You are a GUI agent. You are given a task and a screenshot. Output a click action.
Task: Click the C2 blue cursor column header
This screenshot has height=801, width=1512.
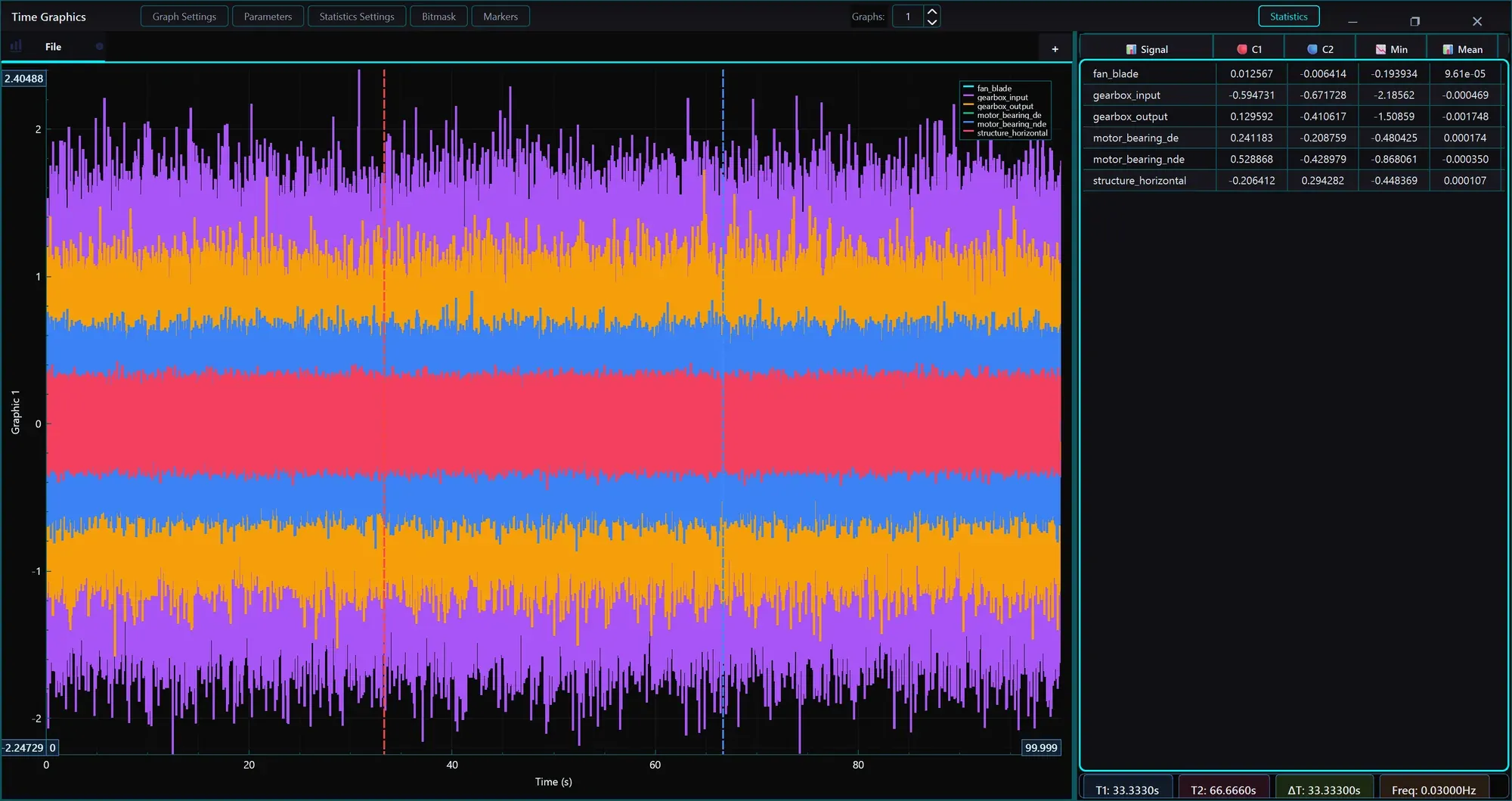[x=1320, y=49]
